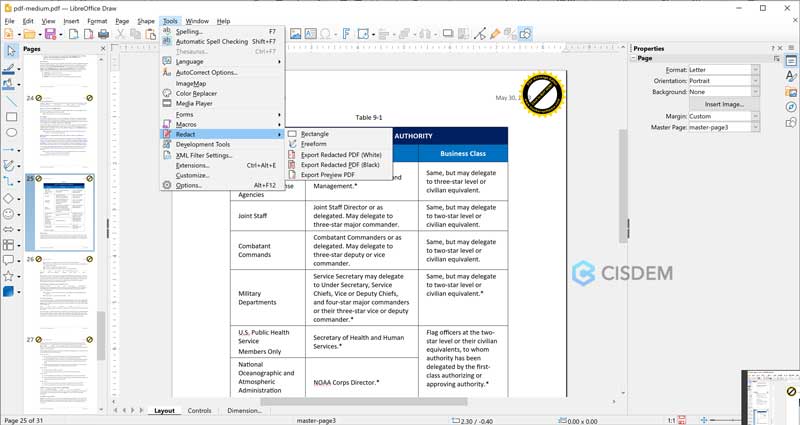Viewport: 800px width, 425px height.
Task: Choose Export Redacted PDF (Black)
Action: (x=341, y=165)
